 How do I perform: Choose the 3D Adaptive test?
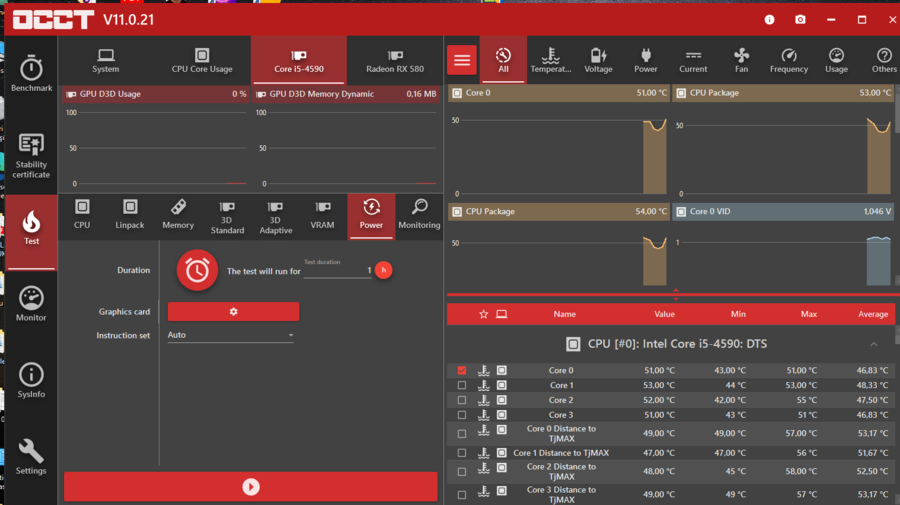coord(276,217)
